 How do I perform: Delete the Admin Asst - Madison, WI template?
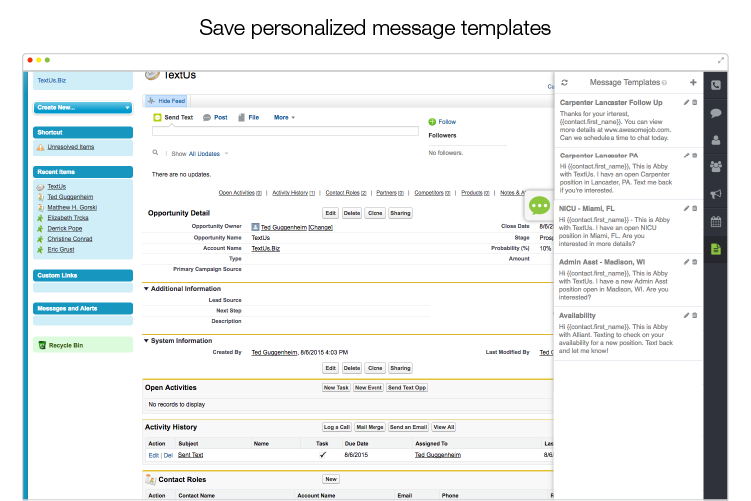point(694,262)
